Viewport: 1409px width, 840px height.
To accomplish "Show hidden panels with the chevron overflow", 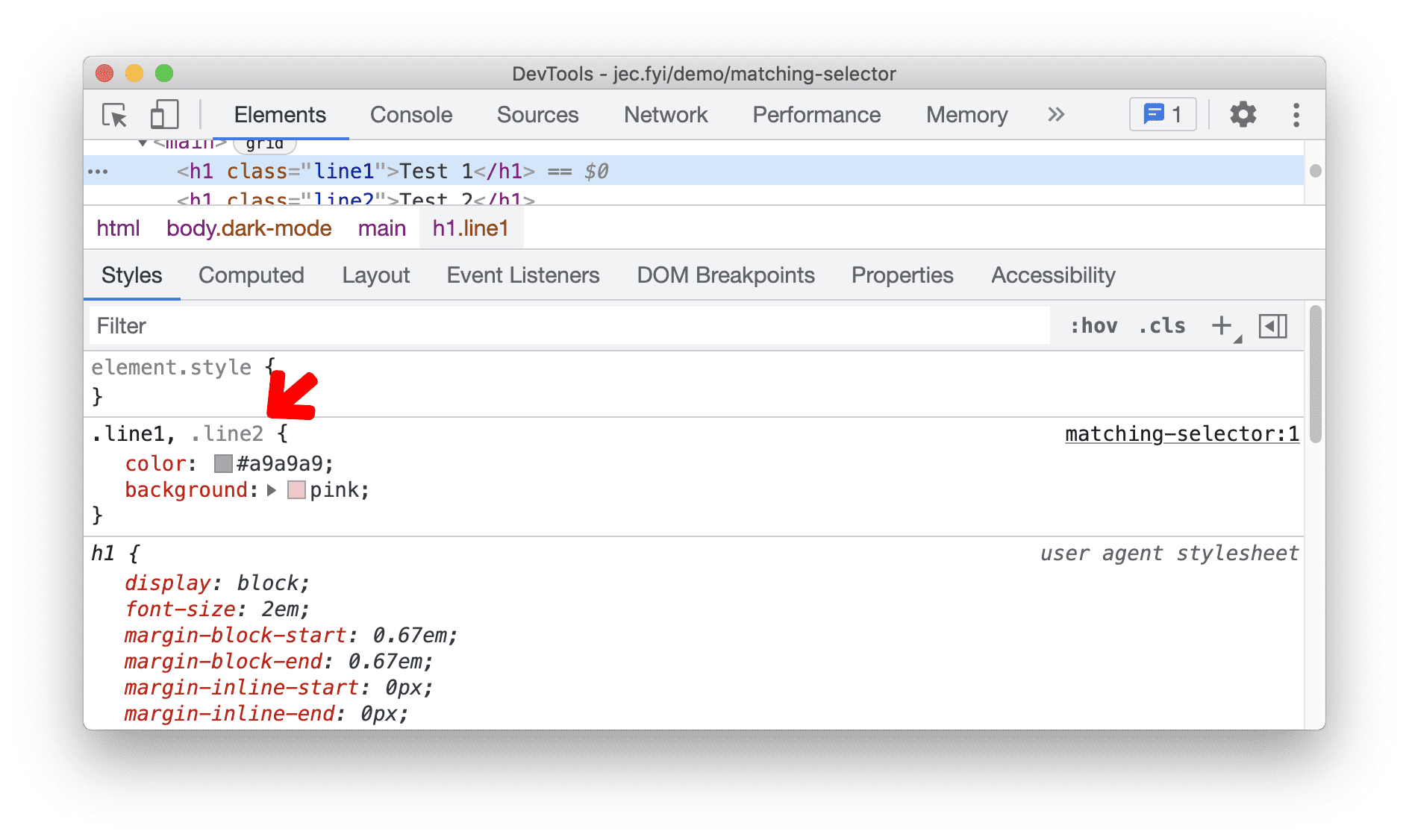I will (x=1055, y=114).
